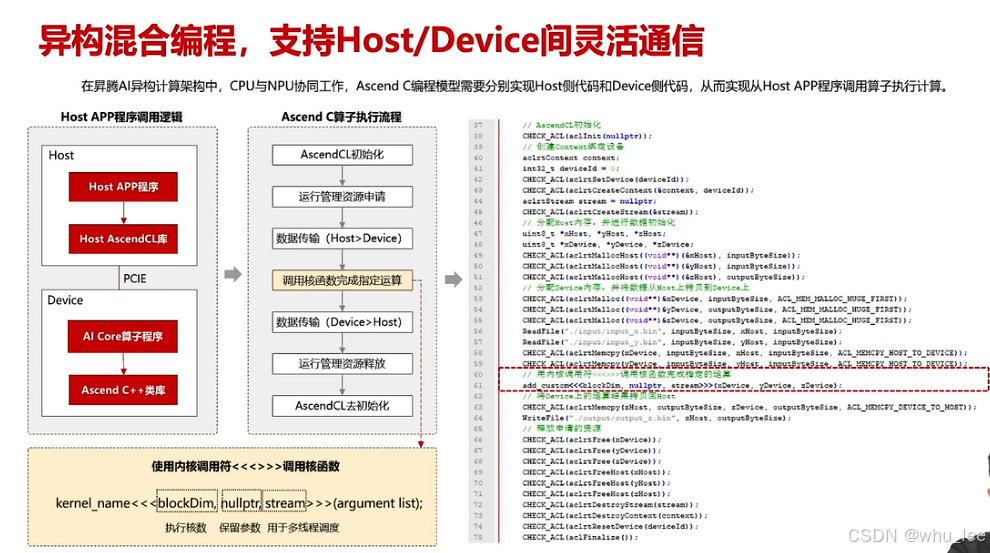
Task: Click code line 75 'CHECK_ACL(aclFinalize());'
Action: click(580, 537)
